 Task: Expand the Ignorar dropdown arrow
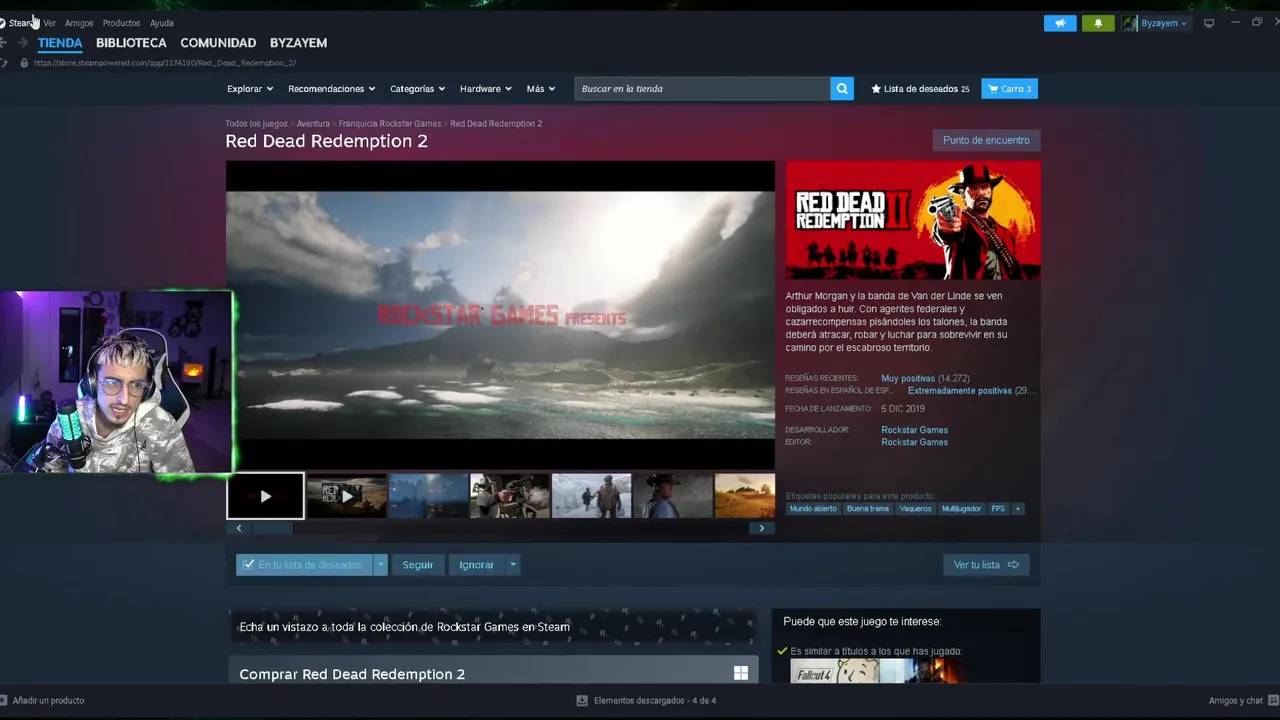[x=513, y=565]
